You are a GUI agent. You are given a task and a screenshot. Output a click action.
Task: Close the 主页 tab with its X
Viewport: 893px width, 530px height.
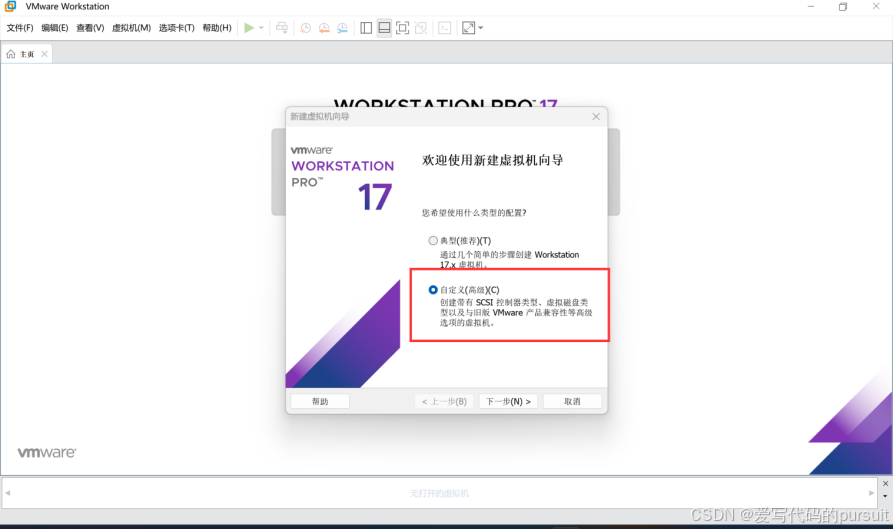pos(44,54)
